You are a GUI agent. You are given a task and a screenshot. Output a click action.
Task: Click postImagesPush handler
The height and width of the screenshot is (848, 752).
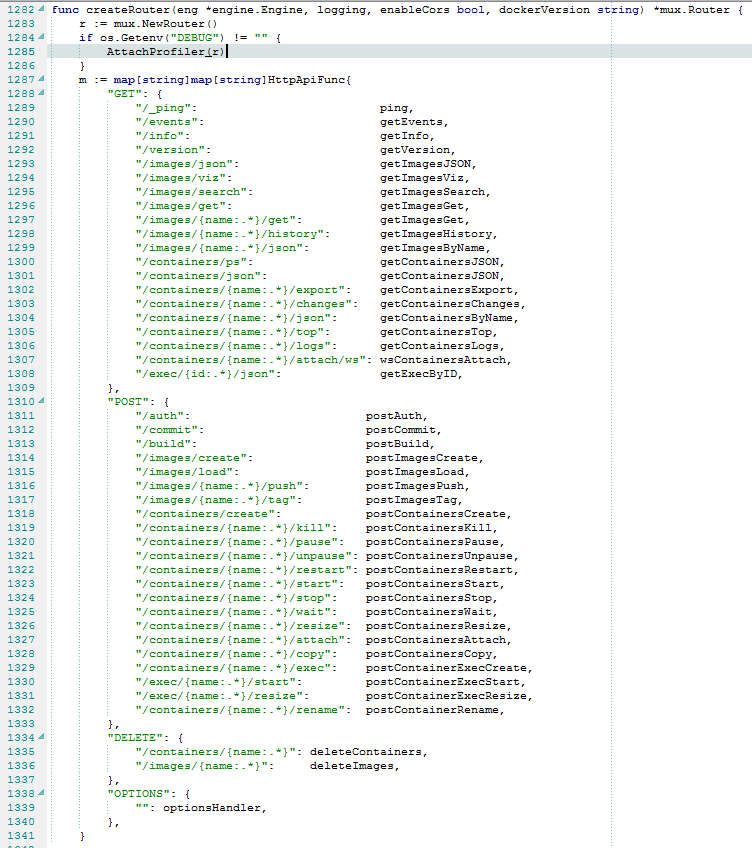(x=414, y=486)
